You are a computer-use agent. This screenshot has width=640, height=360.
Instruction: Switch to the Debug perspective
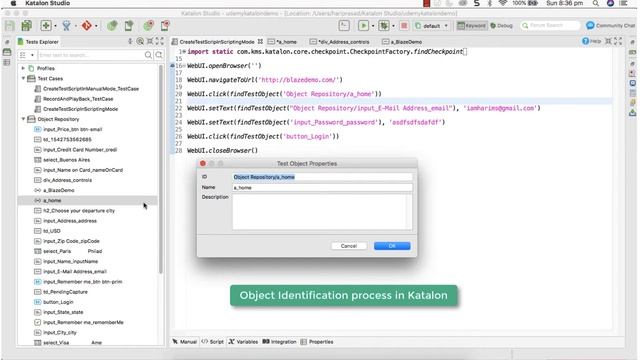pyautogui.click(x=501, y=26)
